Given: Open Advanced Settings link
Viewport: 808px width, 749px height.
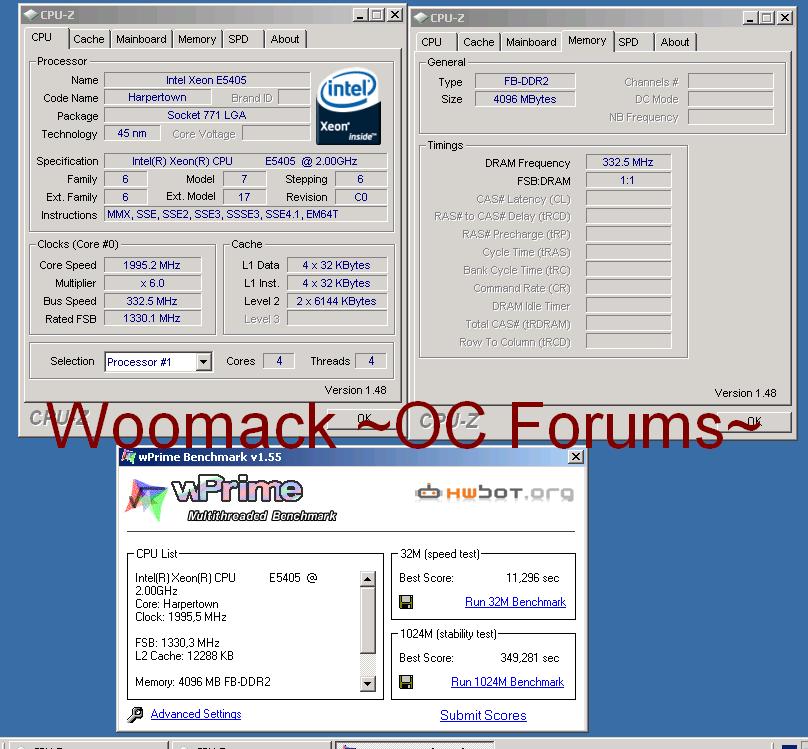Looking at the screenshot, I should click(196, 714).
